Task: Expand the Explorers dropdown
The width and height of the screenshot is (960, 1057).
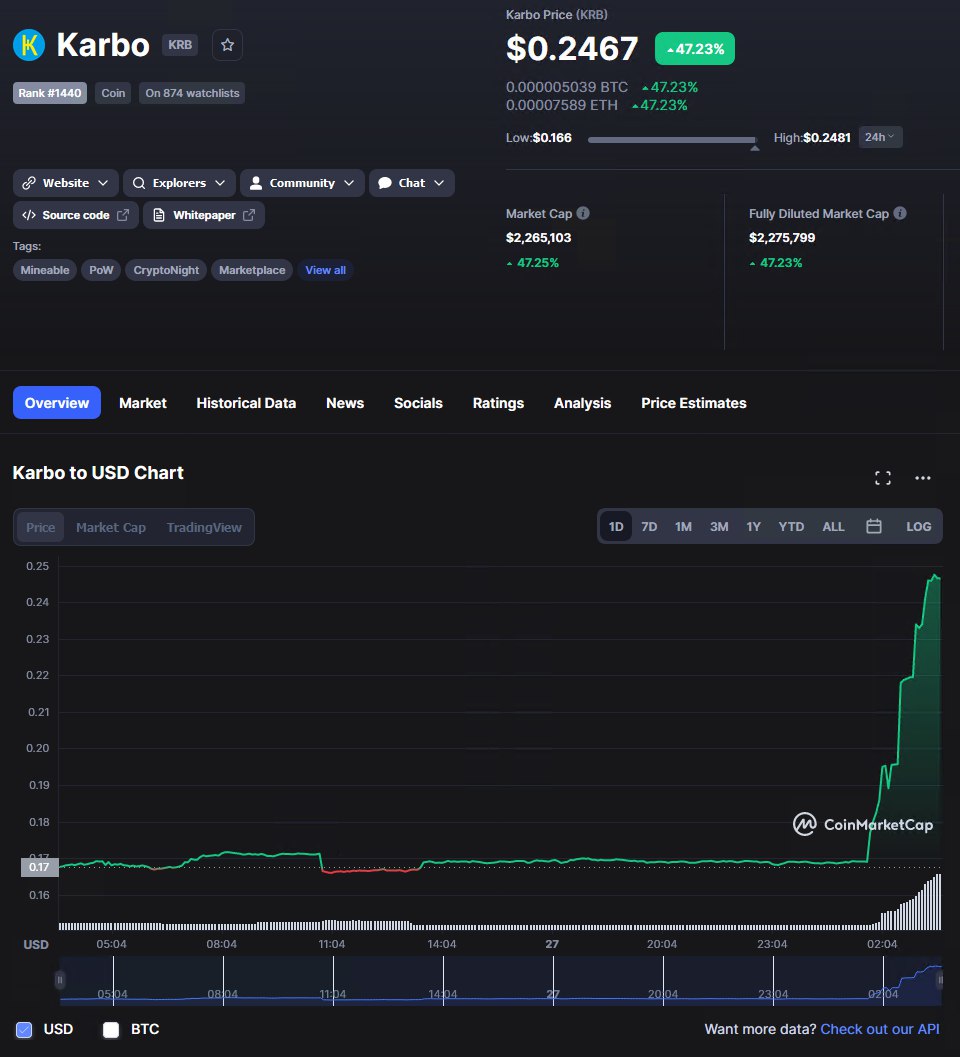Action: click(220, 183)
